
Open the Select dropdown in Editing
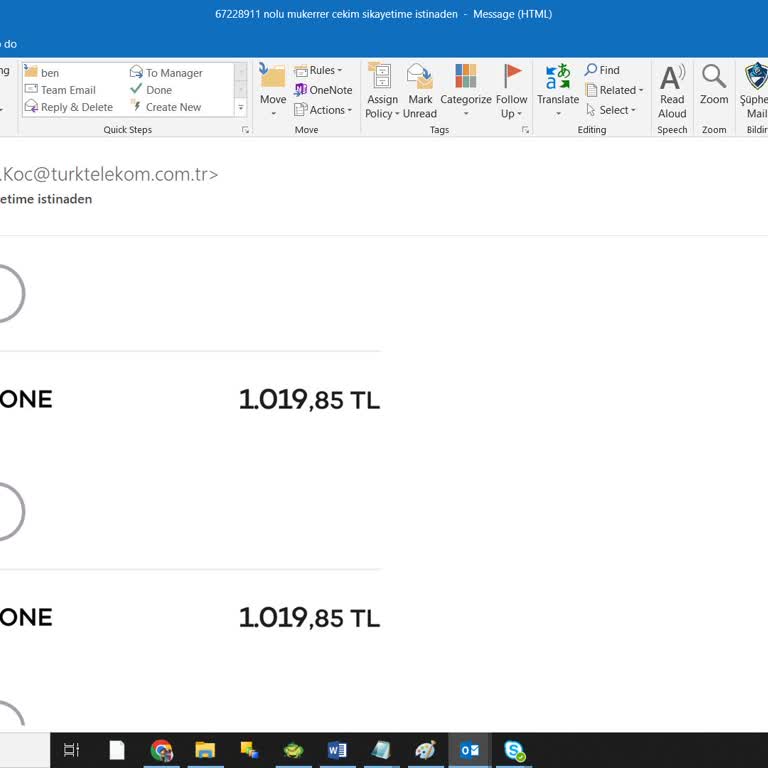(x=612, y=110)
